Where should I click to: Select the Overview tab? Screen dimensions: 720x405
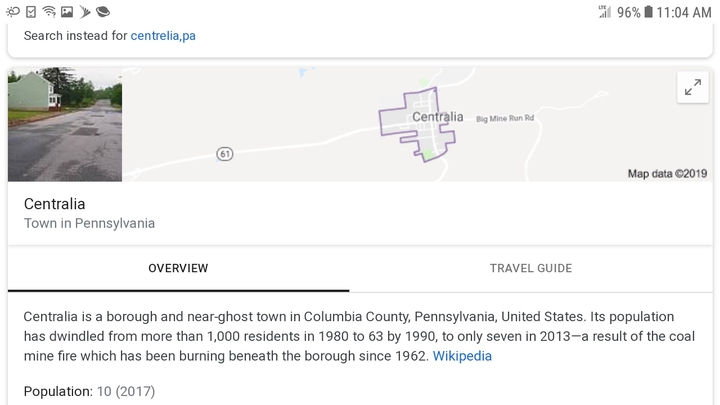pyautogui.click(x=178, y=268)
